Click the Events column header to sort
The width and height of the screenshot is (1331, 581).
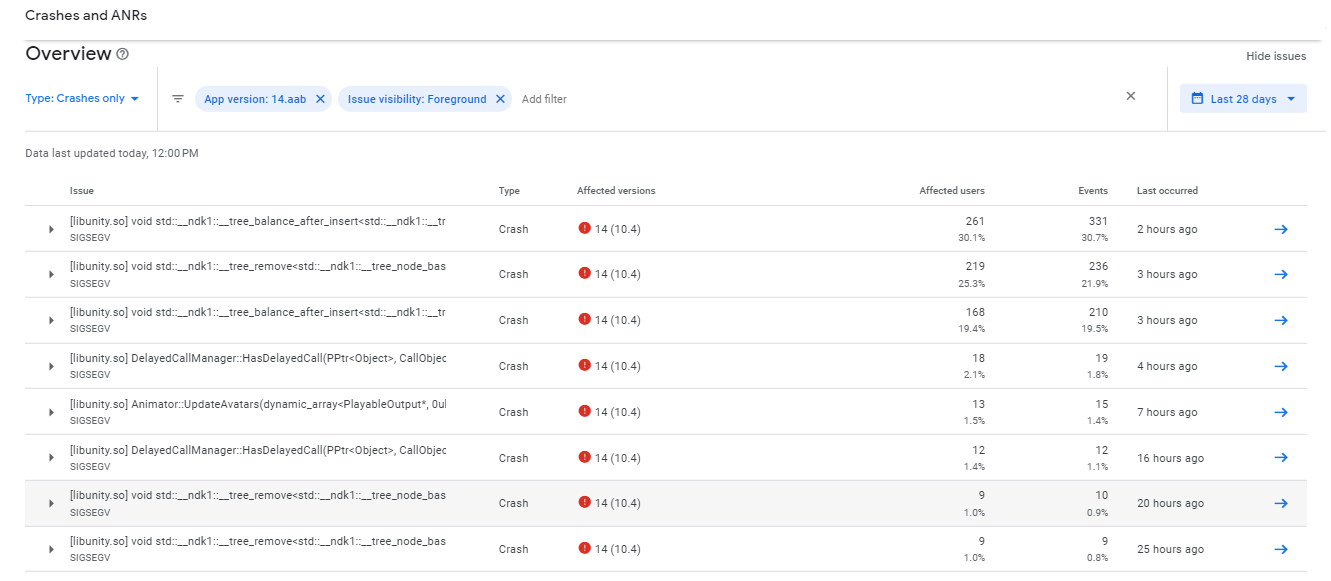coord(1093,190)
